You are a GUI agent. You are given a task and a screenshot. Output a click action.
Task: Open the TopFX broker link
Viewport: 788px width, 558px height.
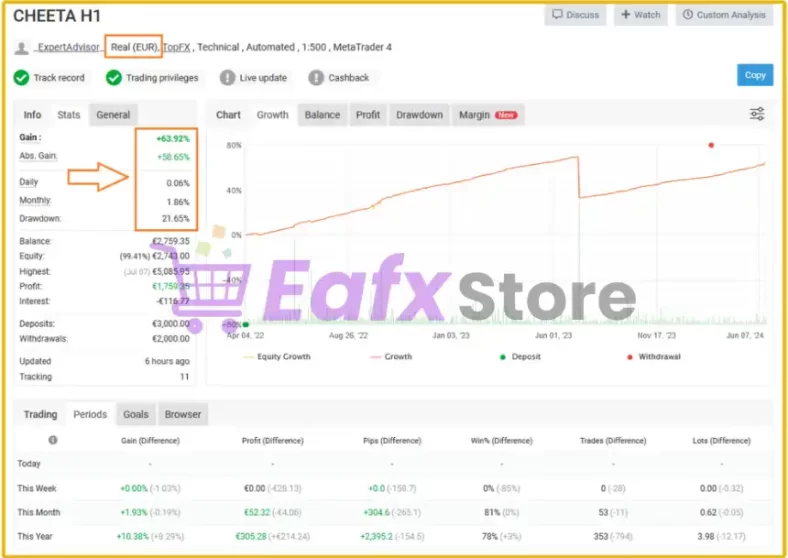pyautogui.click(x=177, y=47)
